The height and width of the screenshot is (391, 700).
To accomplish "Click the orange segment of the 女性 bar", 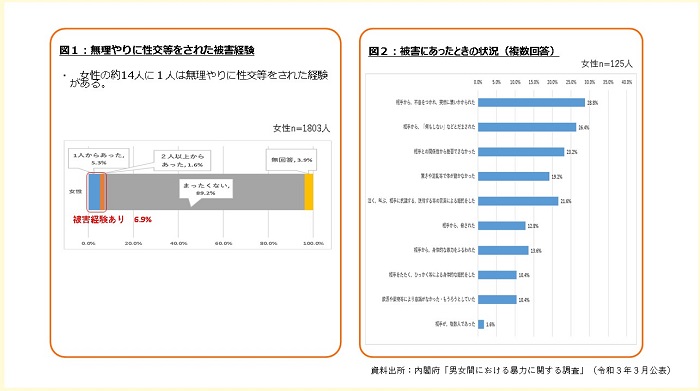I will pyautogui.click(x=102, y=192).
